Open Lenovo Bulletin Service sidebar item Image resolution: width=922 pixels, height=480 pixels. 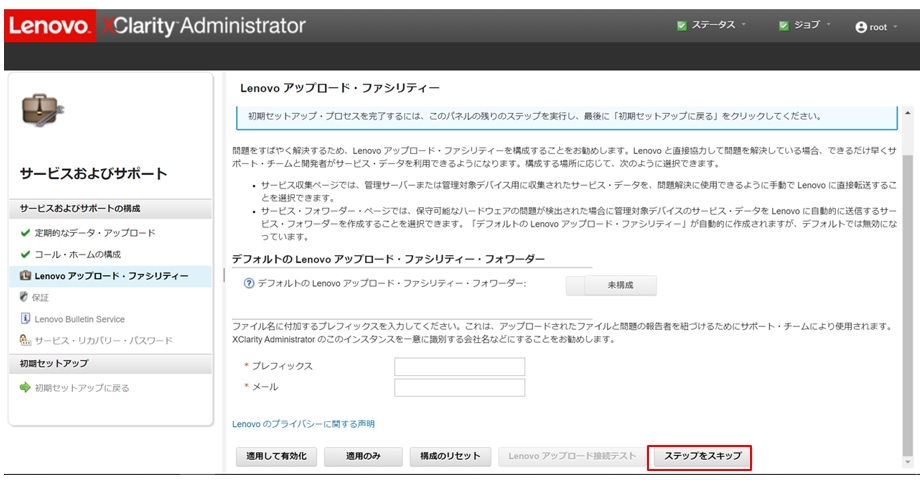click(79, 319)
